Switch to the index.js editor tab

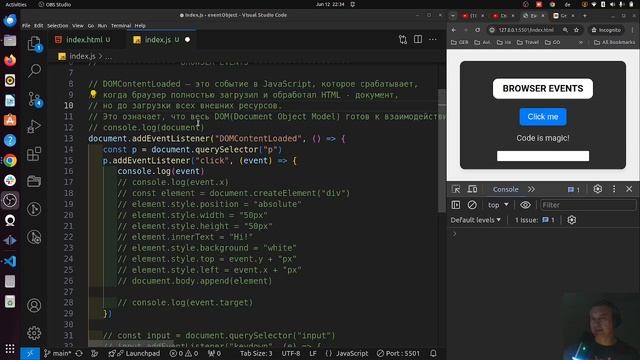[161, 40]
